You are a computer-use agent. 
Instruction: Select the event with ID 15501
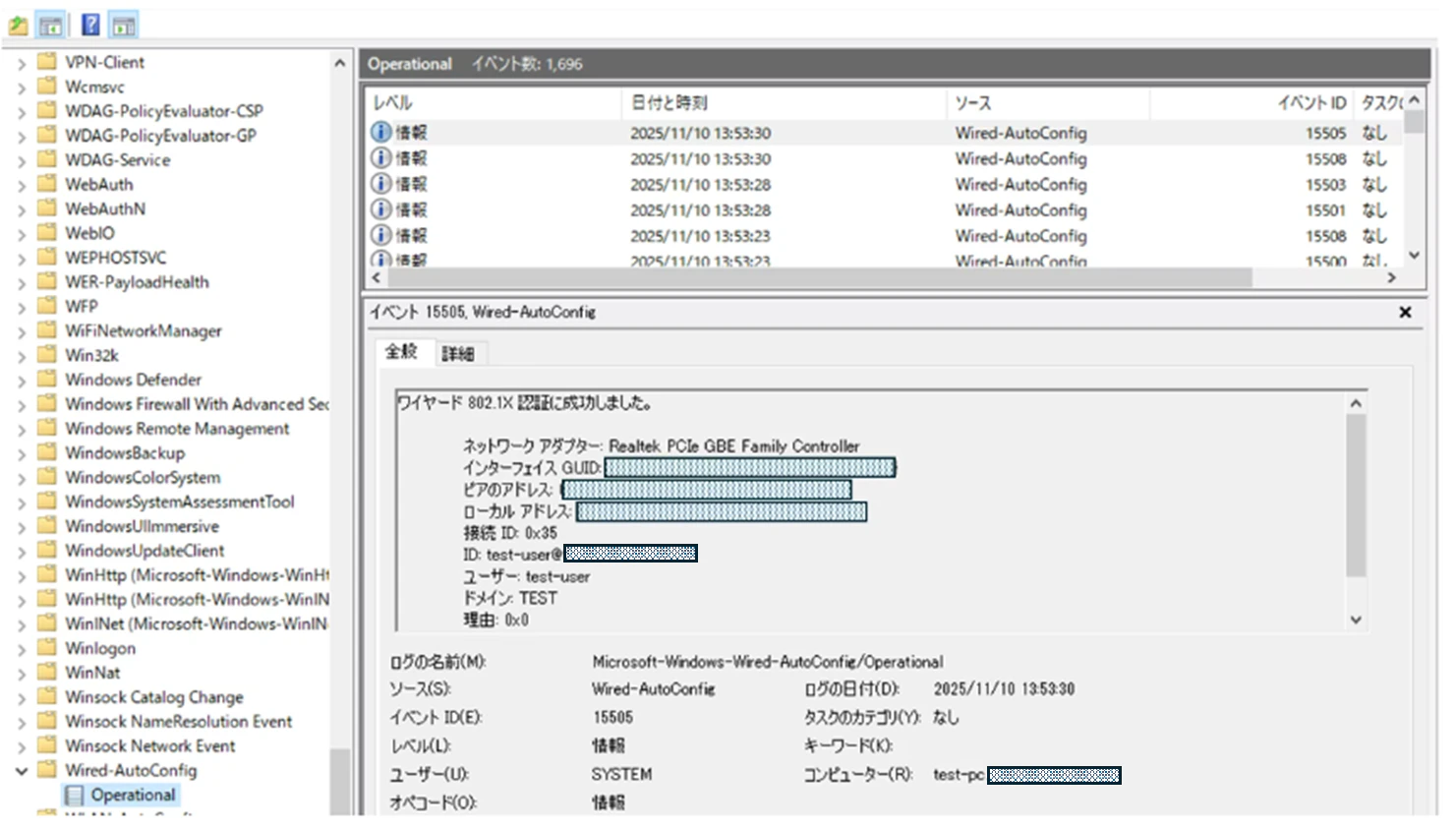coord(886,209)
